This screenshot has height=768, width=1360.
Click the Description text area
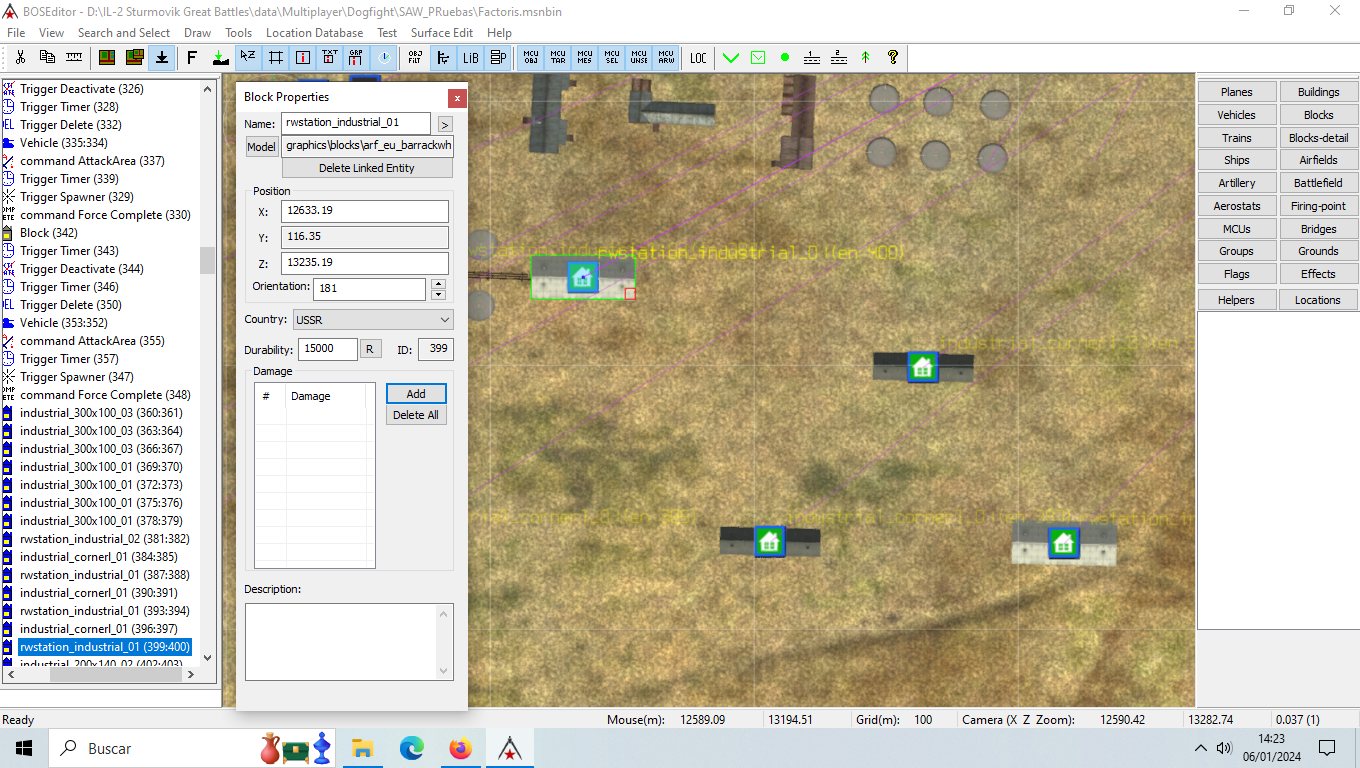[349, 641]
